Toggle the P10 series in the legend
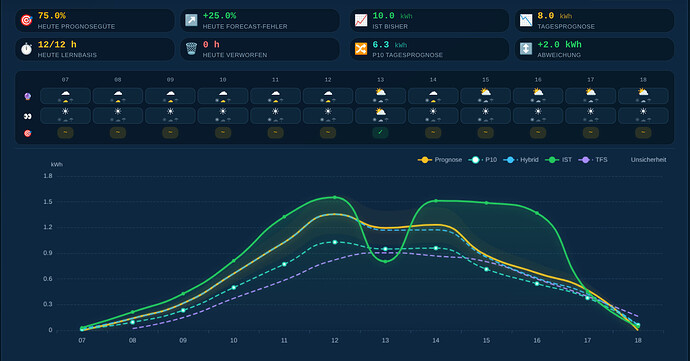690x361 pixels. [x=483, y=160]
